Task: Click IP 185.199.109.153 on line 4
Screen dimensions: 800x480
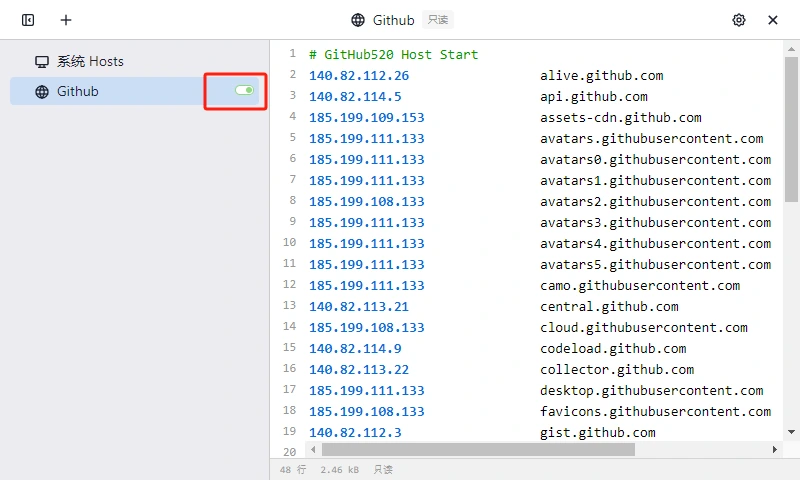Action: click(x=366, y=117)
